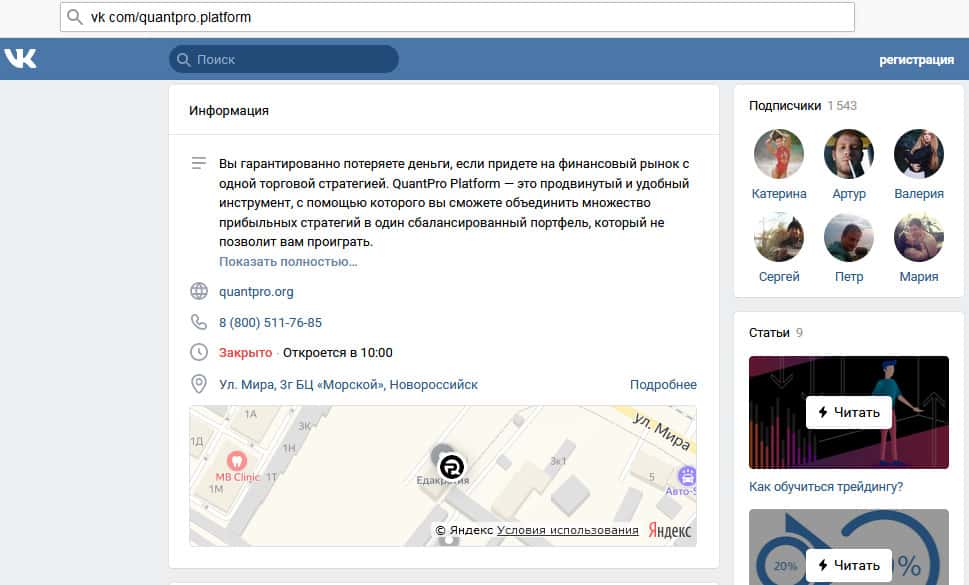Click the Яндекс logo on map
969x585 pixels.
tap(669, 530)
